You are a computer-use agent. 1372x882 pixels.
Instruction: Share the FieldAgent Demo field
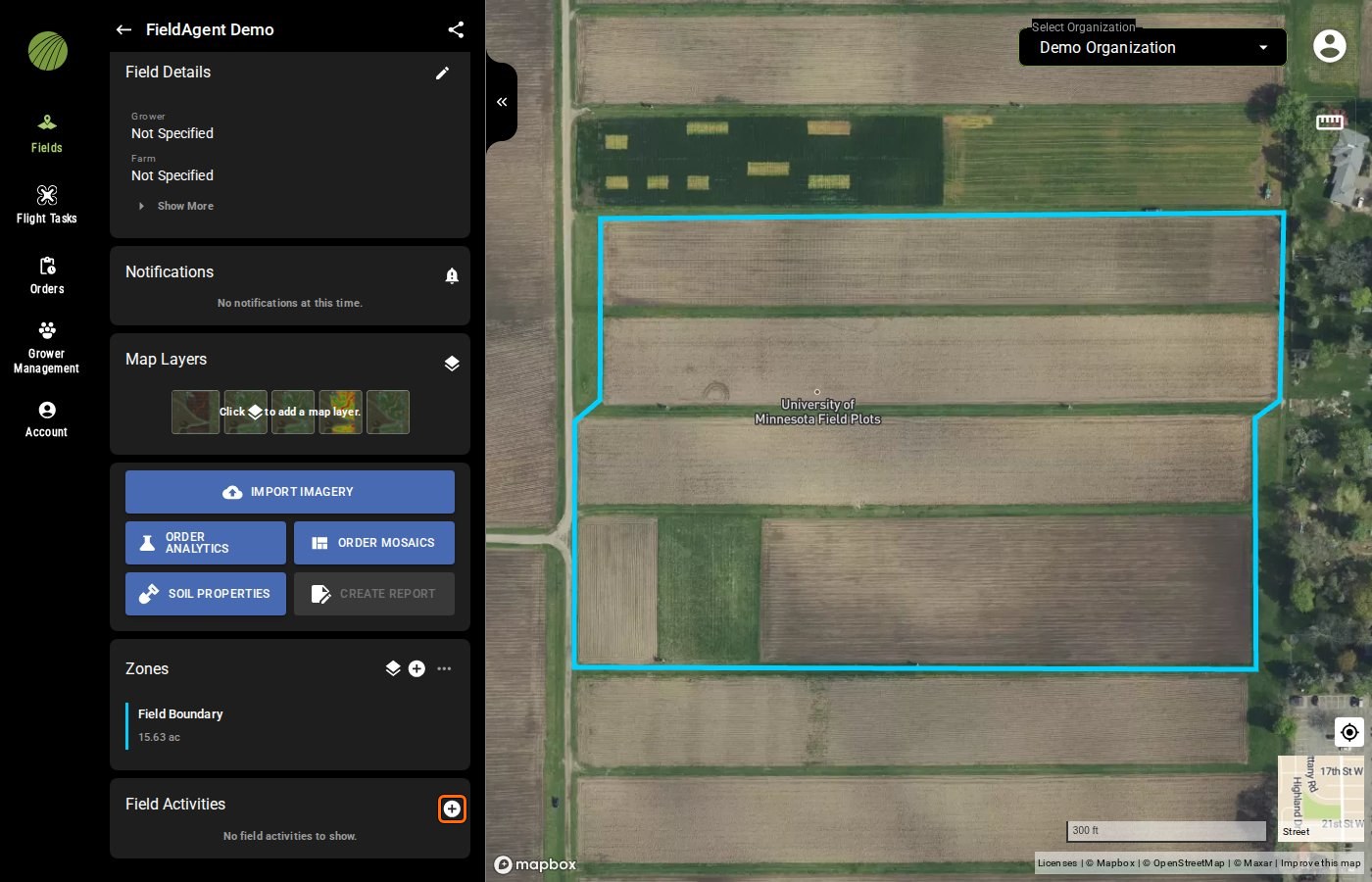[456, 29]
